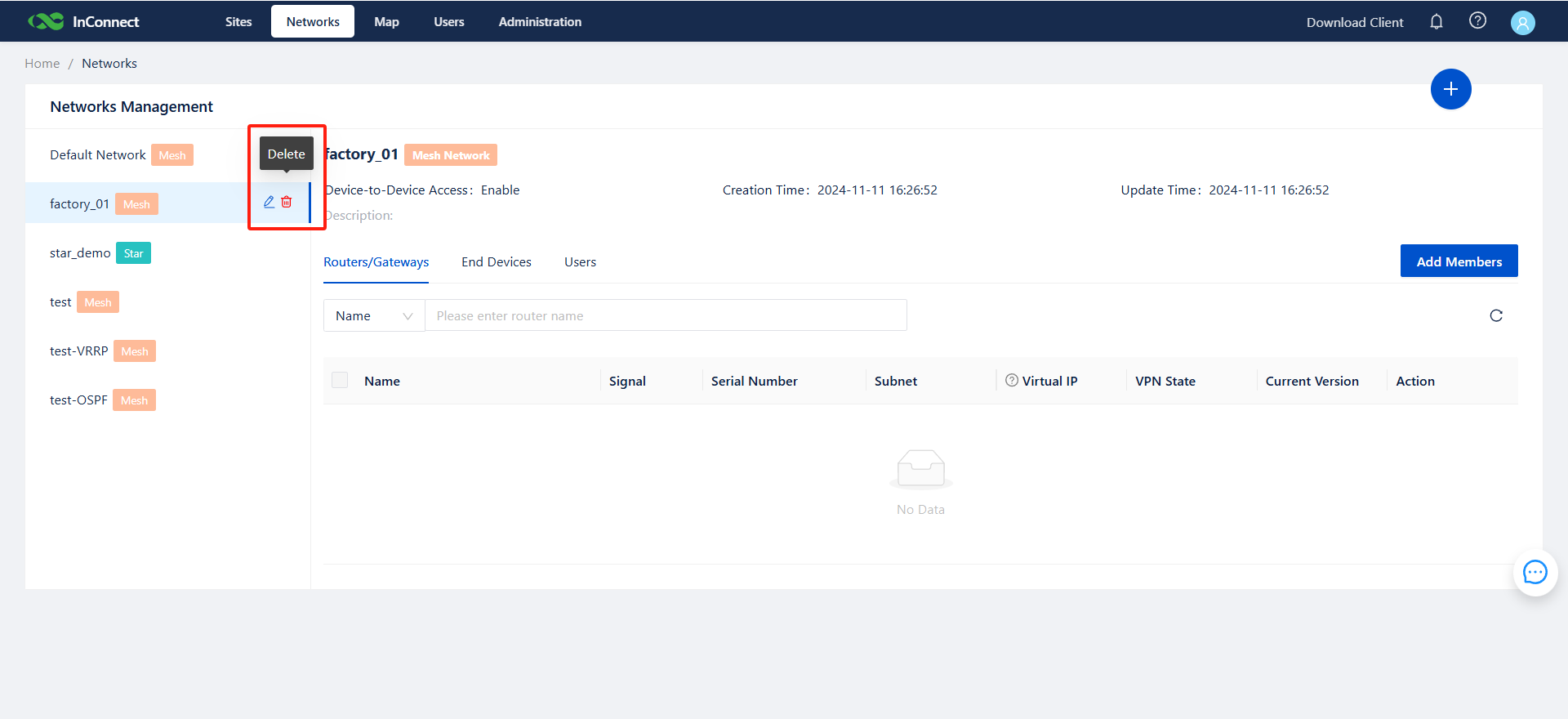Image resolution: width=1568 pixels, height=719 pixels.
Task: Click the Download Client link
Action: click(x=1354, y=23)
